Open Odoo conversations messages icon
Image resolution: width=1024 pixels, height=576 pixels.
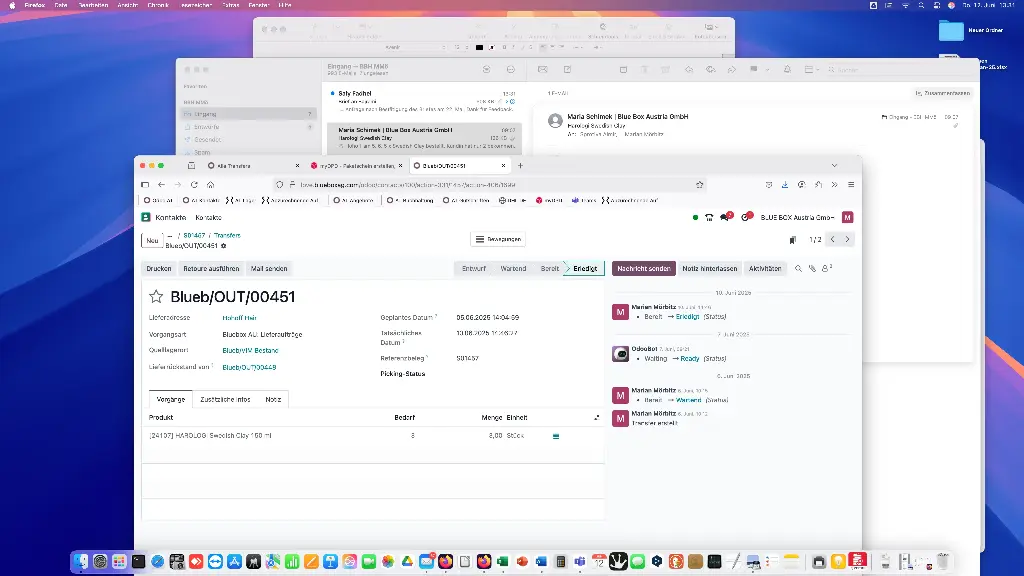pos(725,217)
